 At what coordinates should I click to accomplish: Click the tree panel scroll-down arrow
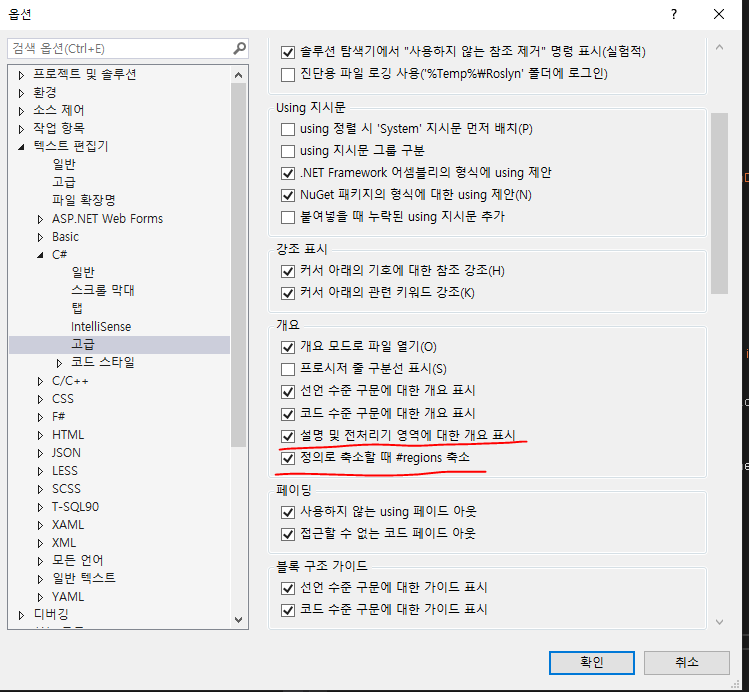point(238,620)
